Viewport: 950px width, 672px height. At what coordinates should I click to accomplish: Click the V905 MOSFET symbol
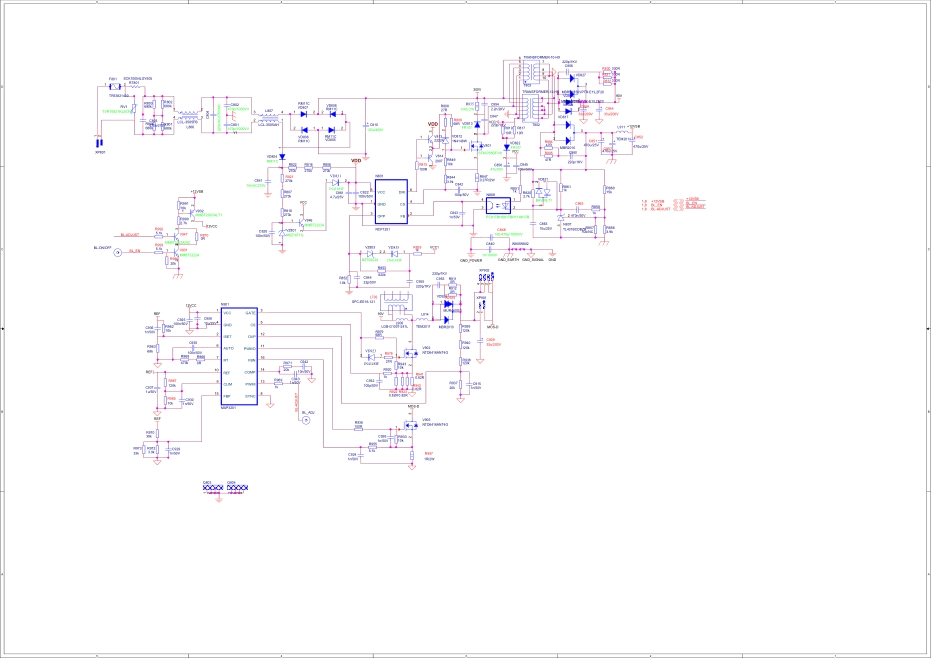pos(410,427)
